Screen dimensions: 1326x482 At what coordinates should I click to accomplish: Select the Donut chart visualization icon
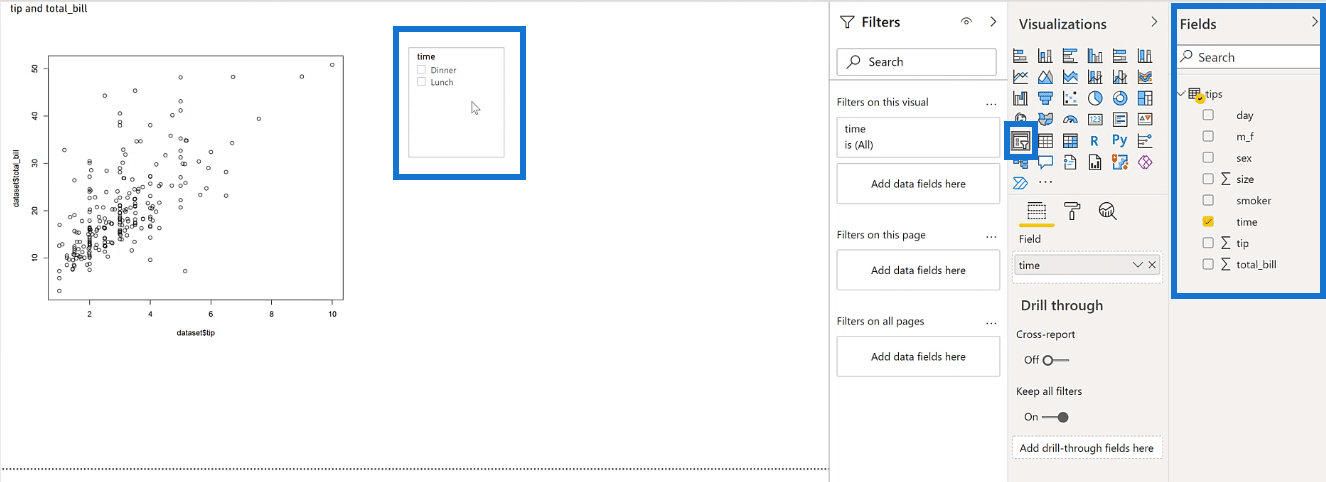pyautogui.click(x=1120, y=98)
